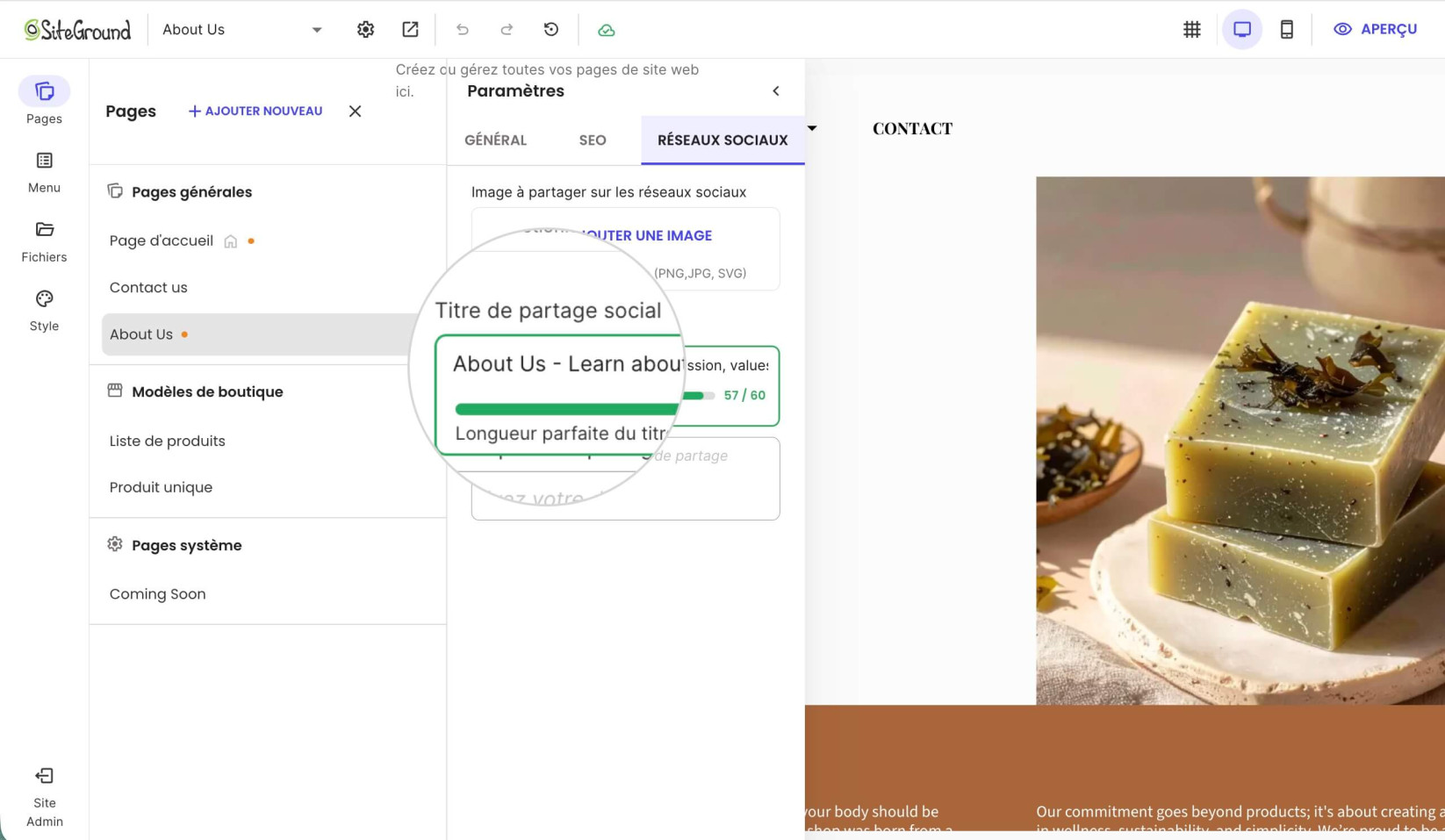Viewport: 1445px width, 840px height.
Task: Click the Pages système heading
Action: pyautogui.click(x=186, y=546)
